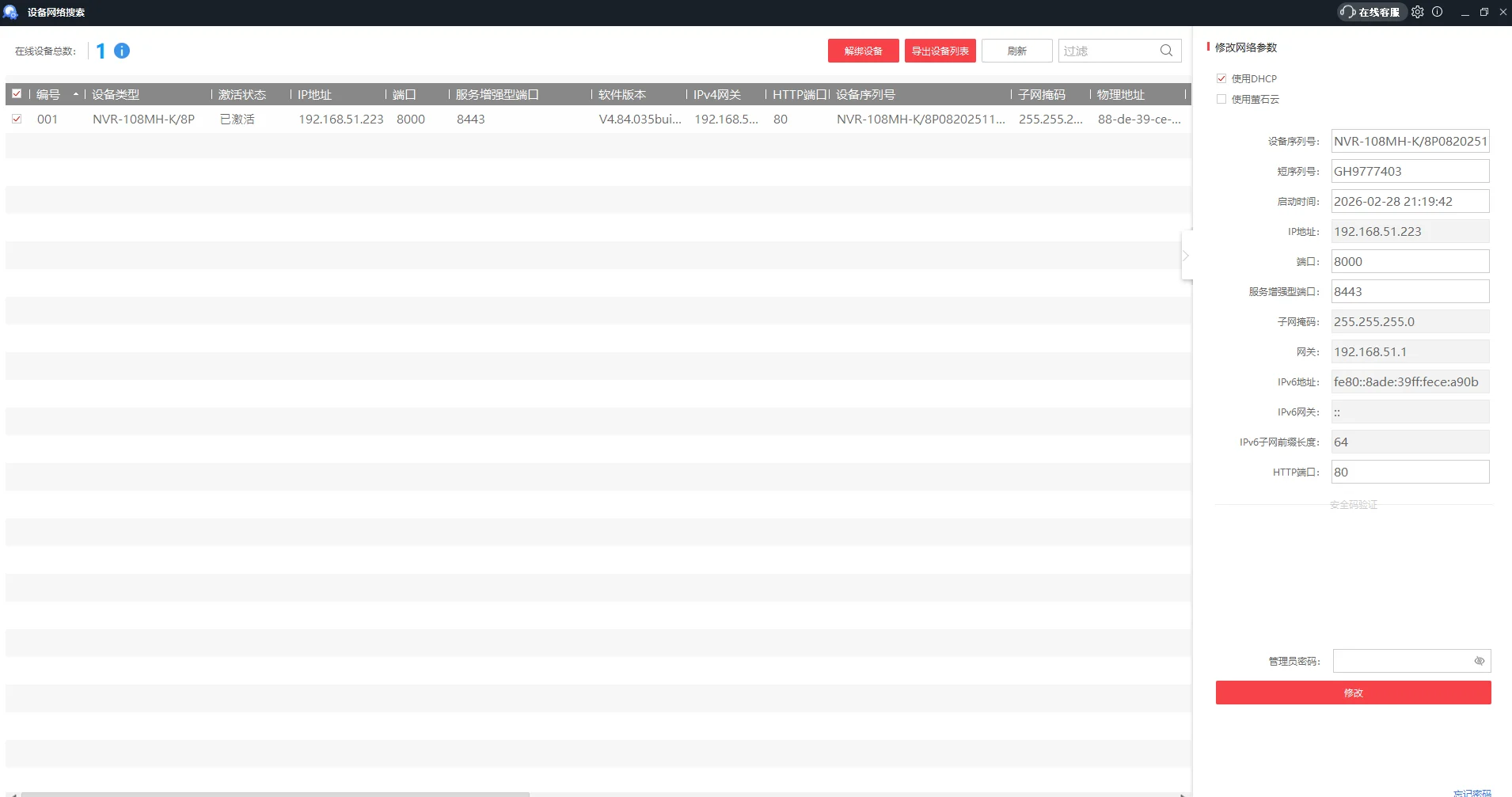Click the IP地址 column header
1512x797 pixels.
[314, 94]
